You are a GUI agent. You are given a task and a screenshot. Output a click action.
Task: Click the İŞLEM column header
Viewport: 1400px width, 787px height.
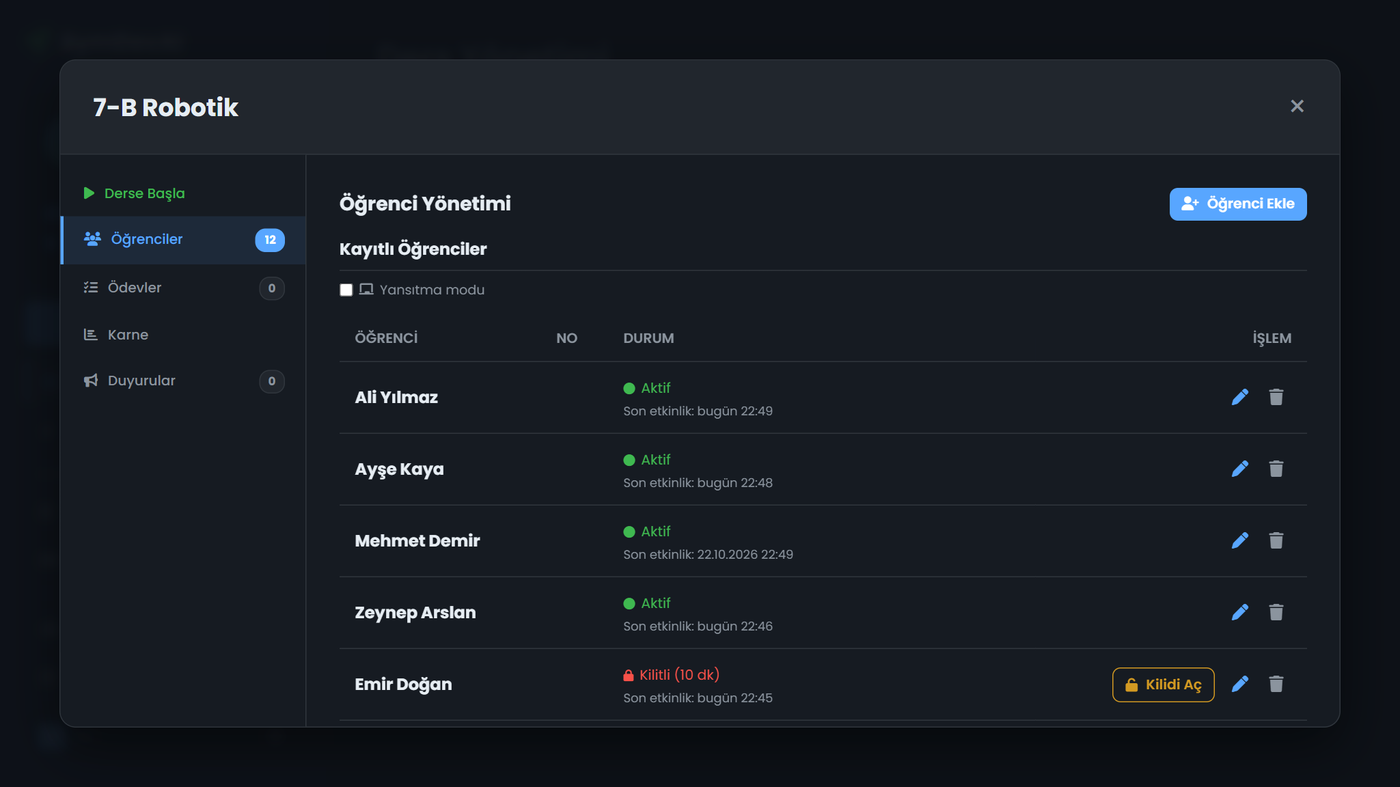pyautogui.click(x=1272, y=338)
